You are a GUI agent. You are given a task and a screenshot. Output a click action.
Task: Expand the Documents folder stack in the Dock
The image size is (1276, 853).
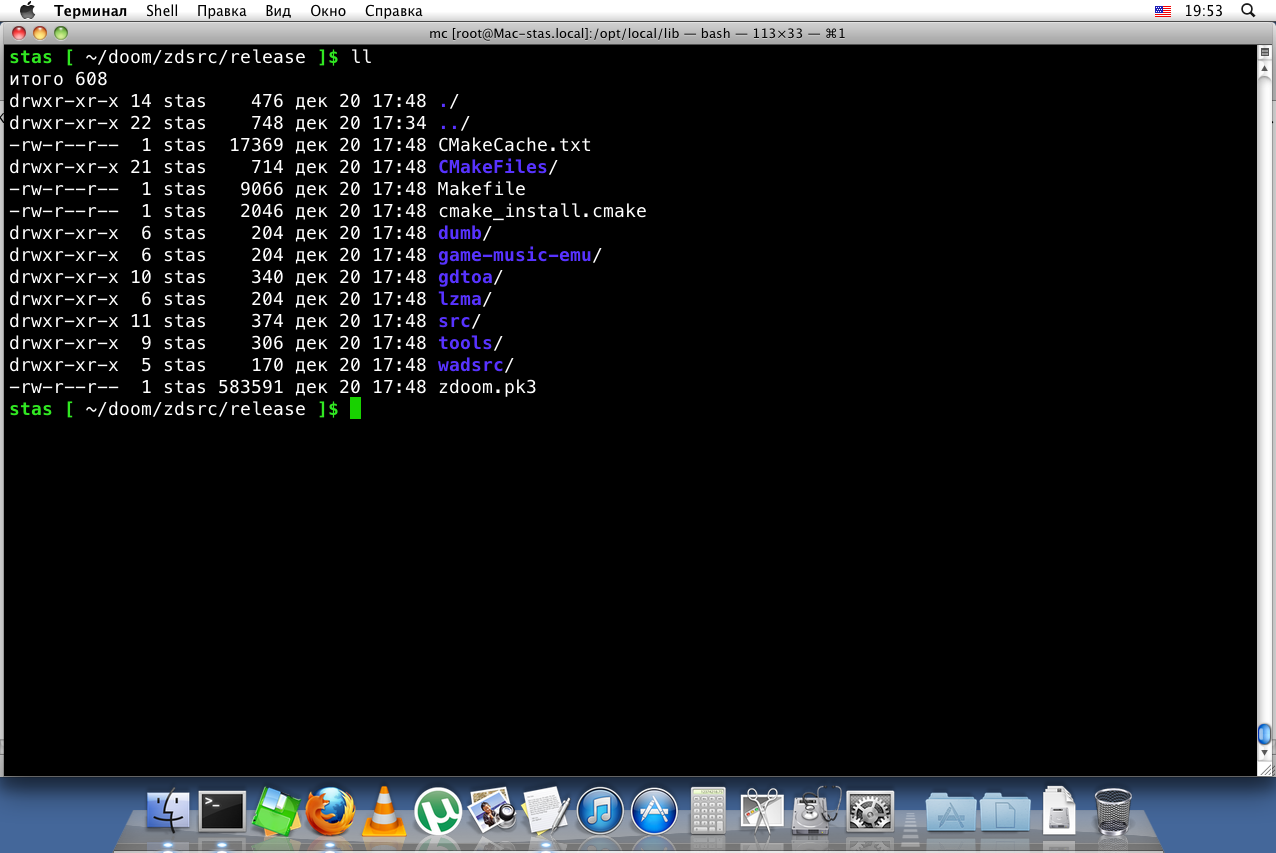pos(1004,809)
